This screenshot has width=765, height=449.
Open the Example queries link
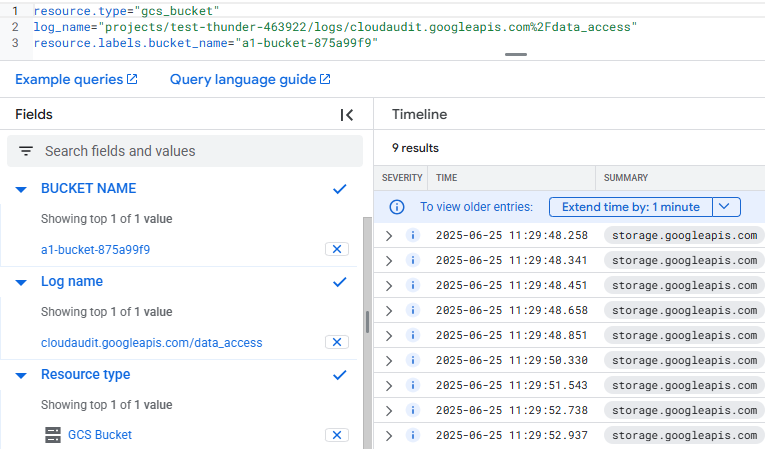76,80
